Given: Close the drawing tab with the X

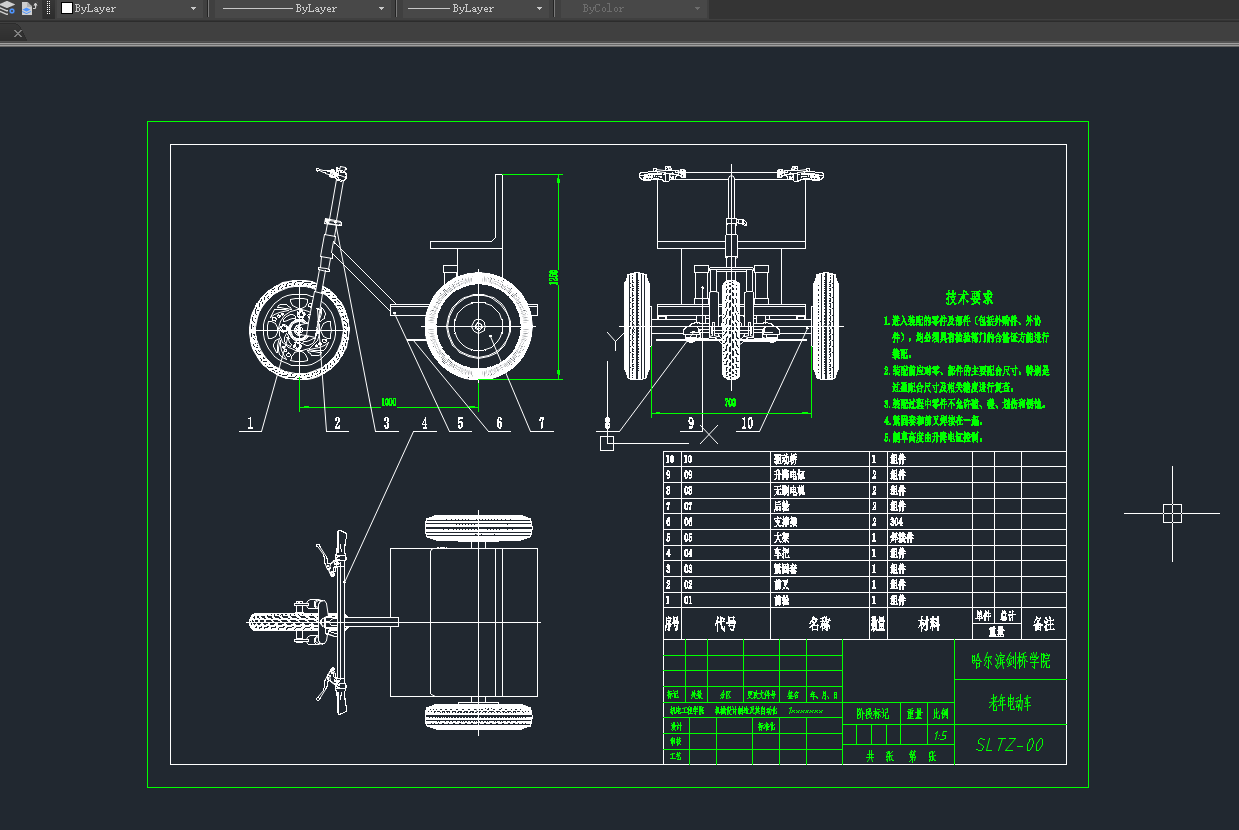Looking at the screenshot, I should pos(17,33).
